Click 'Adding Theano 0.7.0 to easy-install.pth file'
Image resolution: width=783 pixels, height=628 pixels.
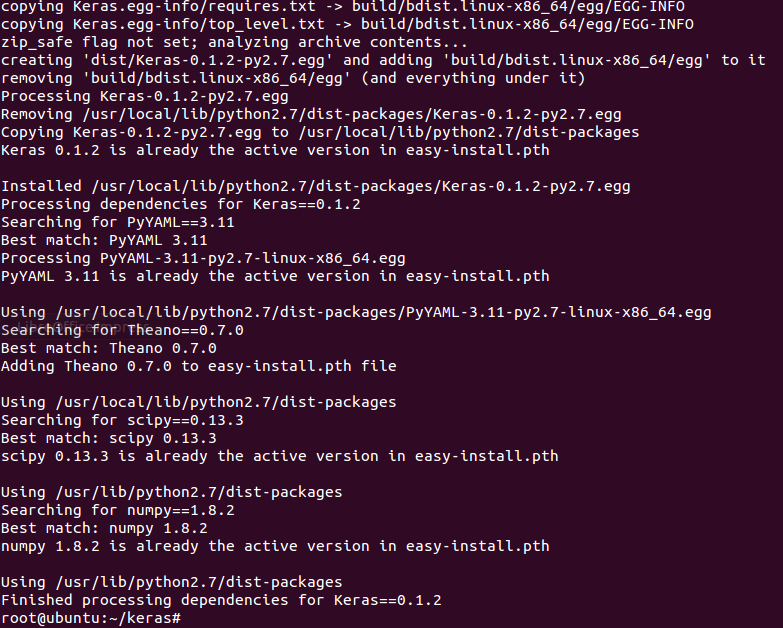(199, 366)
